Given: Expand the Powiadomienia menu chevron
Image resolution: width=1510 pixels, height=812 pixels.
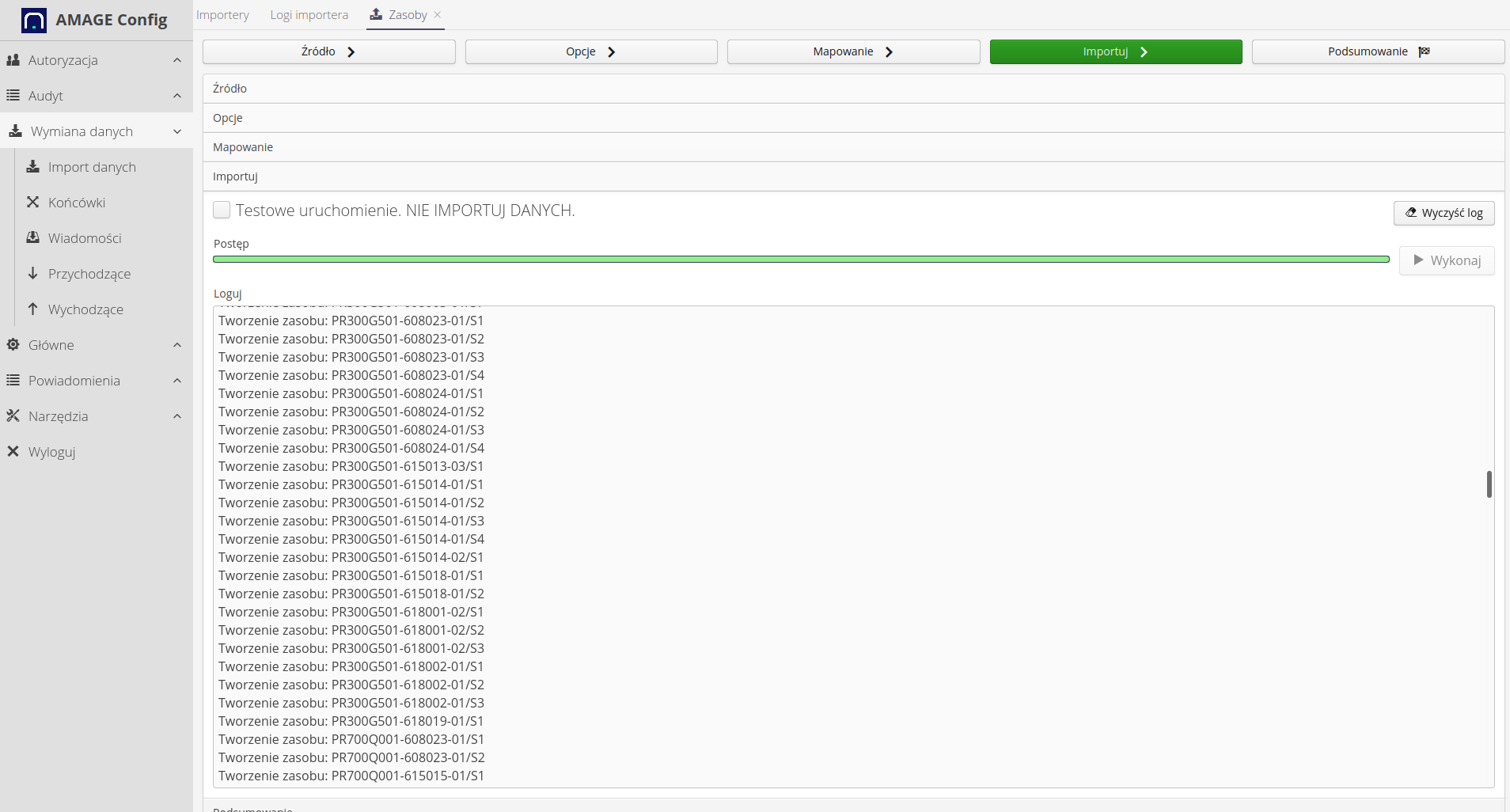Looking at the screenshot, I should (x=177, y=381).
